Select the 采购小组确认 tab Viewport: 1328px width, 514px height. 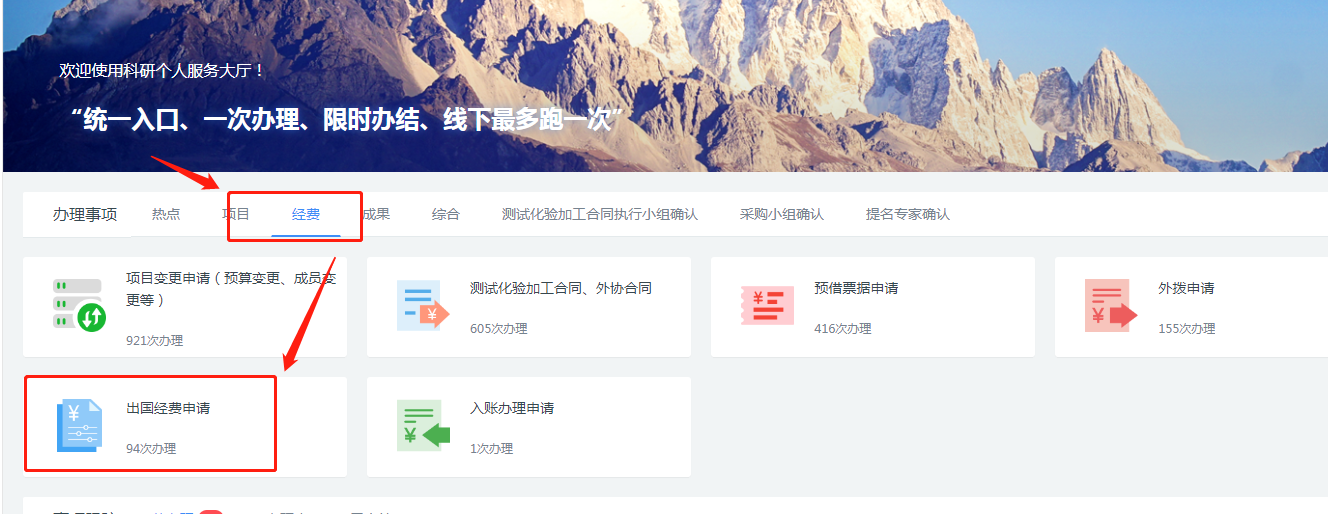782,214
